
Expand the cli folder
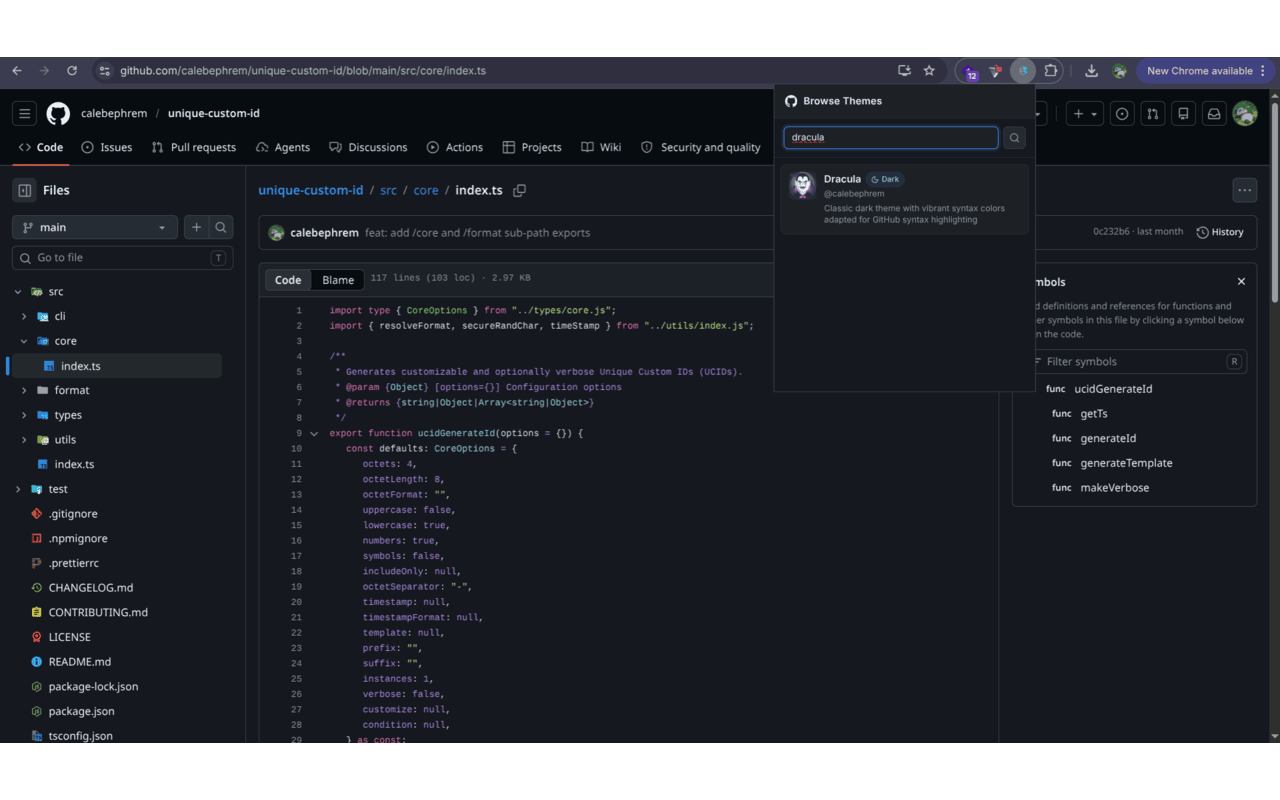point(24,316)
